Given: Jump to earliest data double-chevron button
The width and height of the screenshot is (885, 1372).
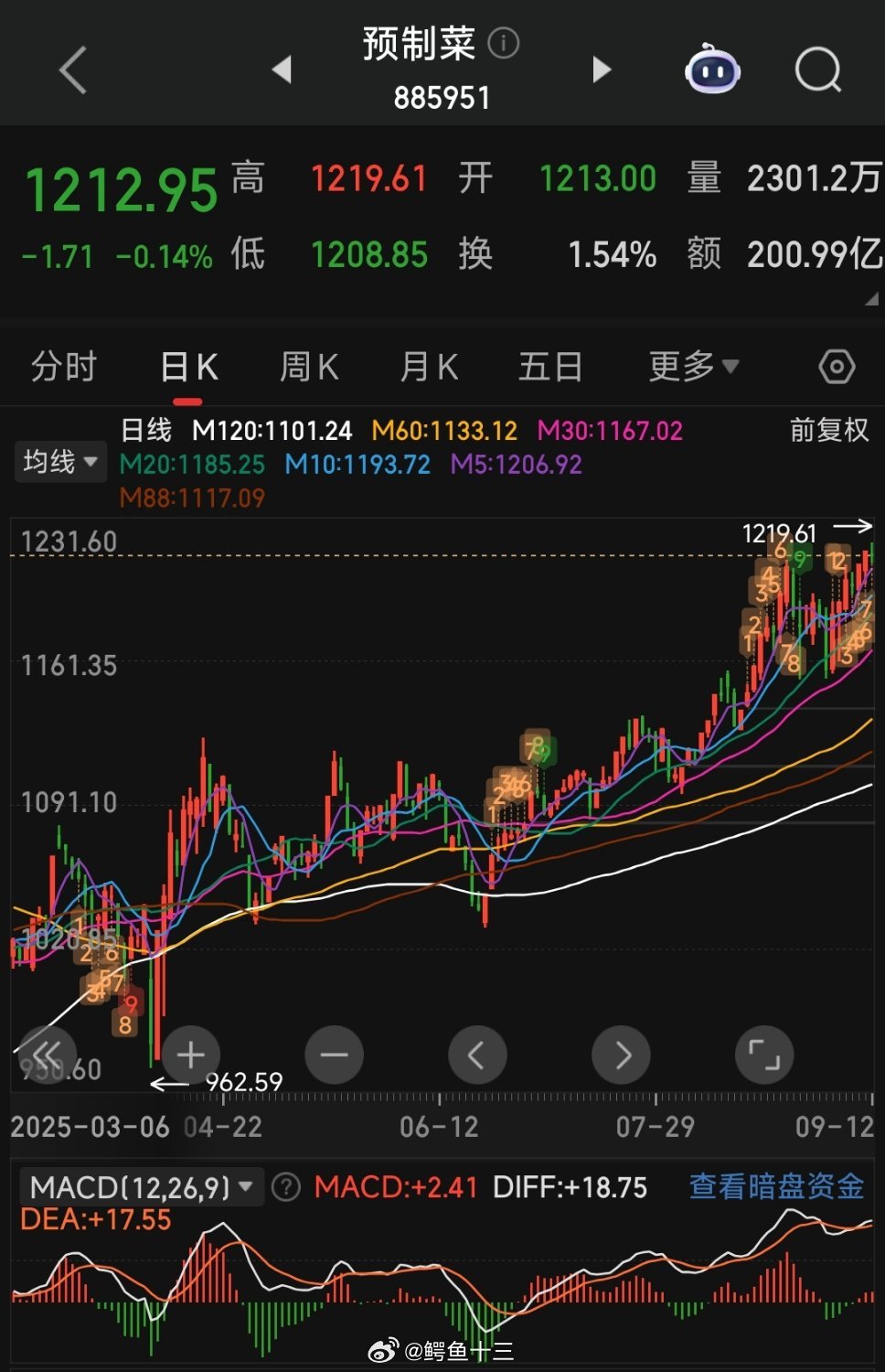Looking at the screenshot, I should pos(48,1055).
